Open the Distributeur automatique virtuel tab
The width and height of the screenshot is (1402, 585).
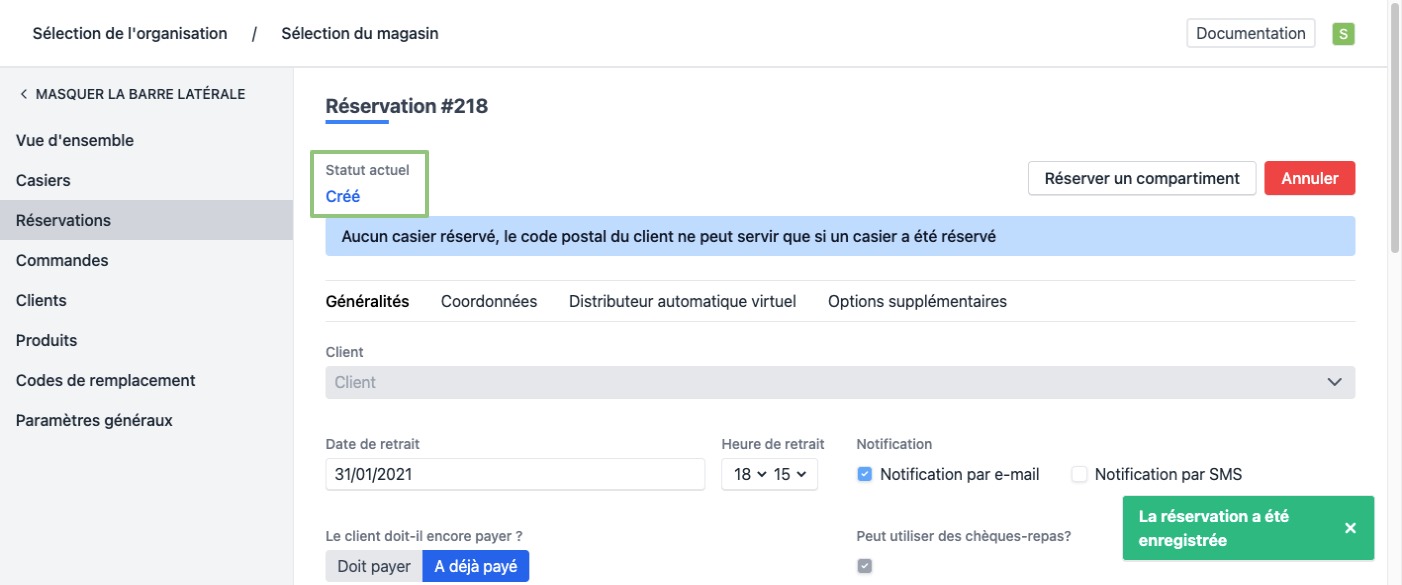[x=682, y=301]
